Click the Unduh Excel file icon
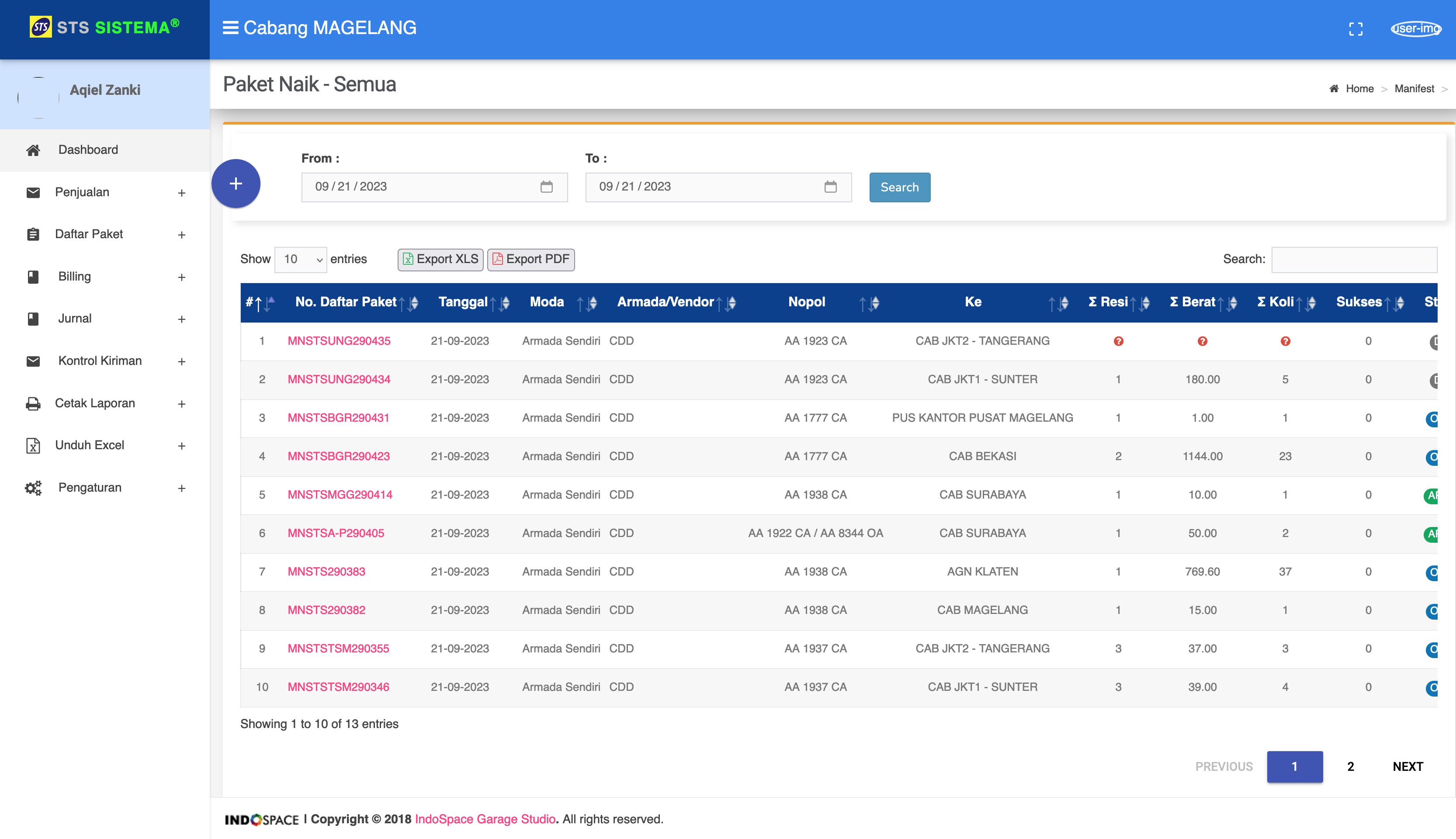Viewport: 1456px width, 839px height. (x=33, y=445)
